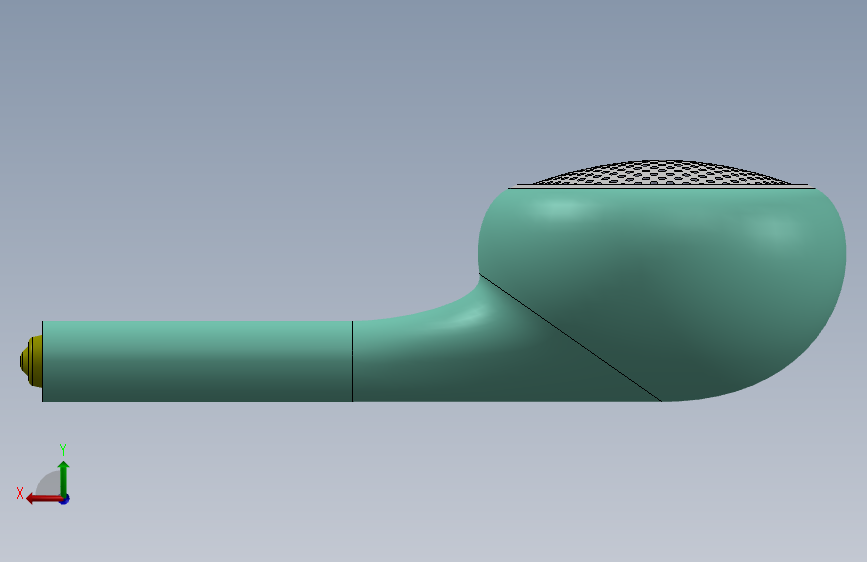
Task: Select the yellow tip at stem end
Action: pyautogui.click(x=31, y=361)
